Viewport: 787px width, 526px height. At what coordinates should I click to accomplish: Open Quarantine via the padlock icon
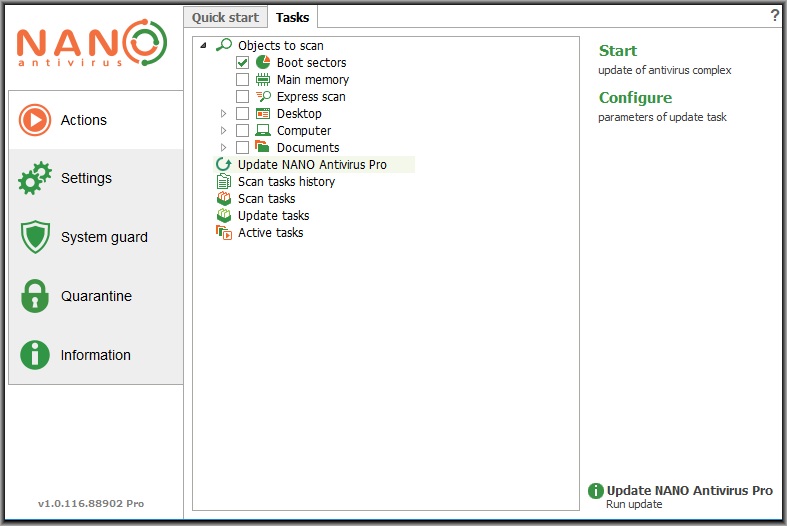coord(35,296)
